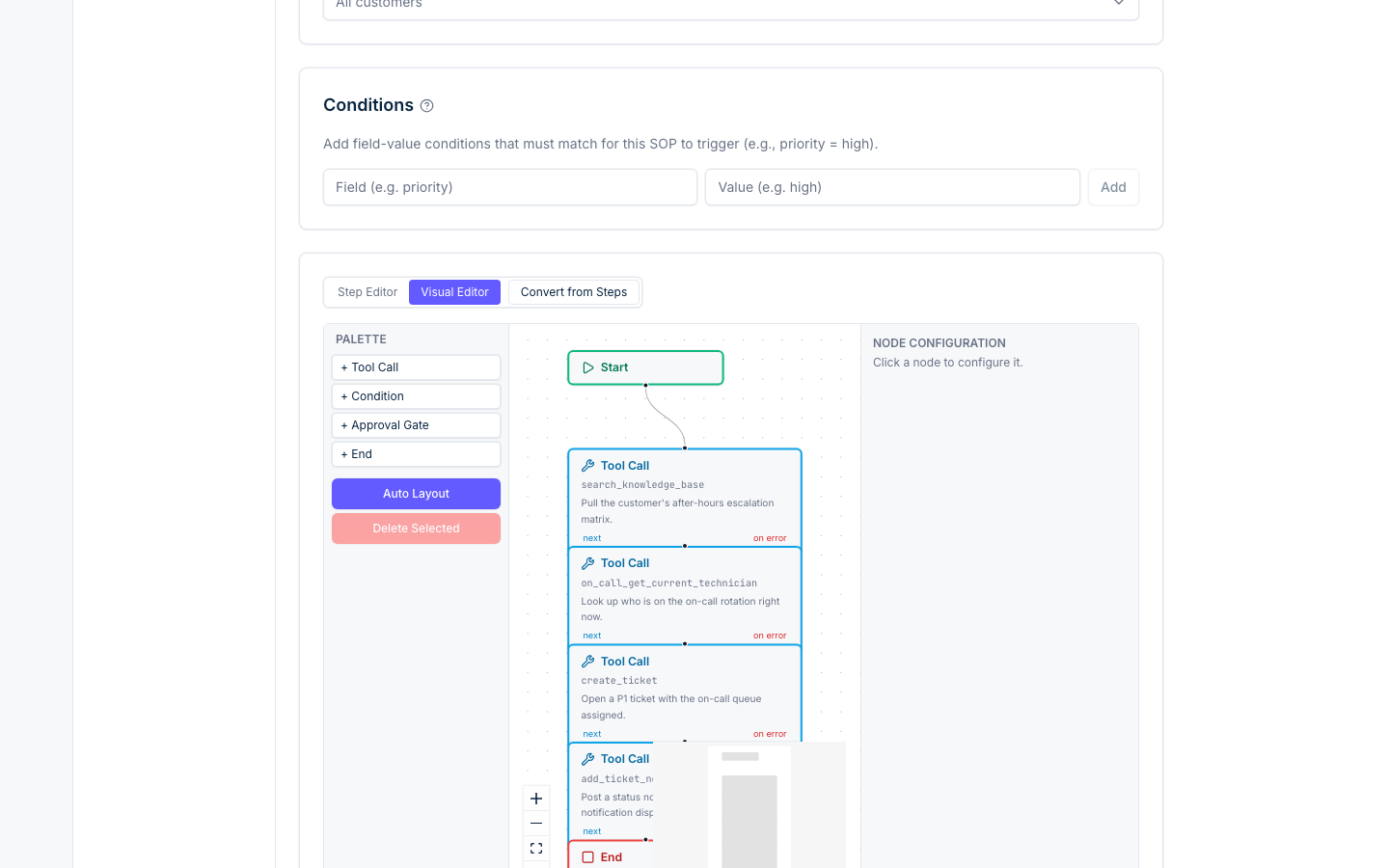The width and height of the screenshot is (1389, 868).
Task: Click the 'Open a P1 ticket' description text
Action: pyautogui.click(x=671, y=707)
